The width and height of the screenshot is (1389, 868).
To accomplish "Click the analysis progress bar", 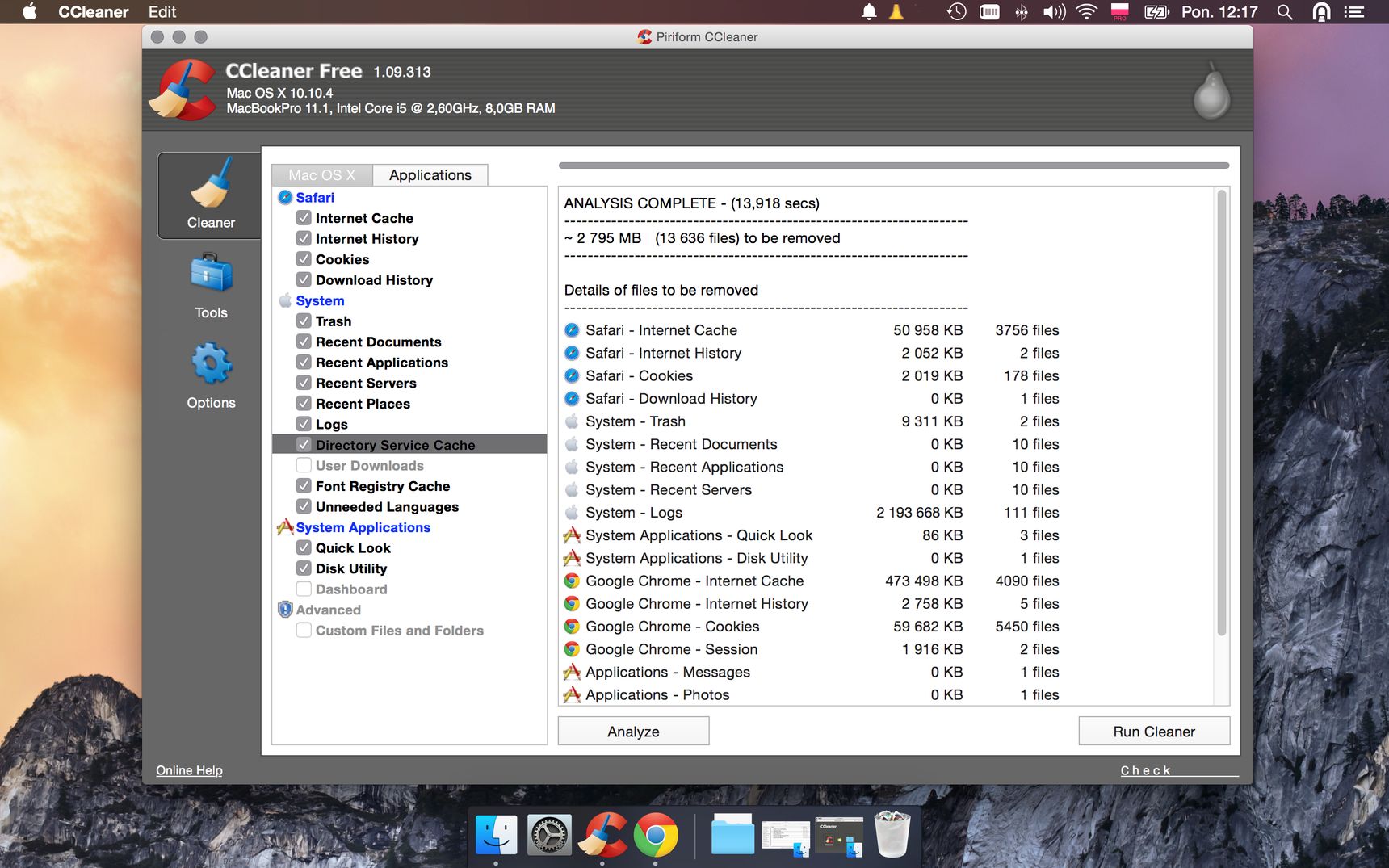I will [894, 166].
